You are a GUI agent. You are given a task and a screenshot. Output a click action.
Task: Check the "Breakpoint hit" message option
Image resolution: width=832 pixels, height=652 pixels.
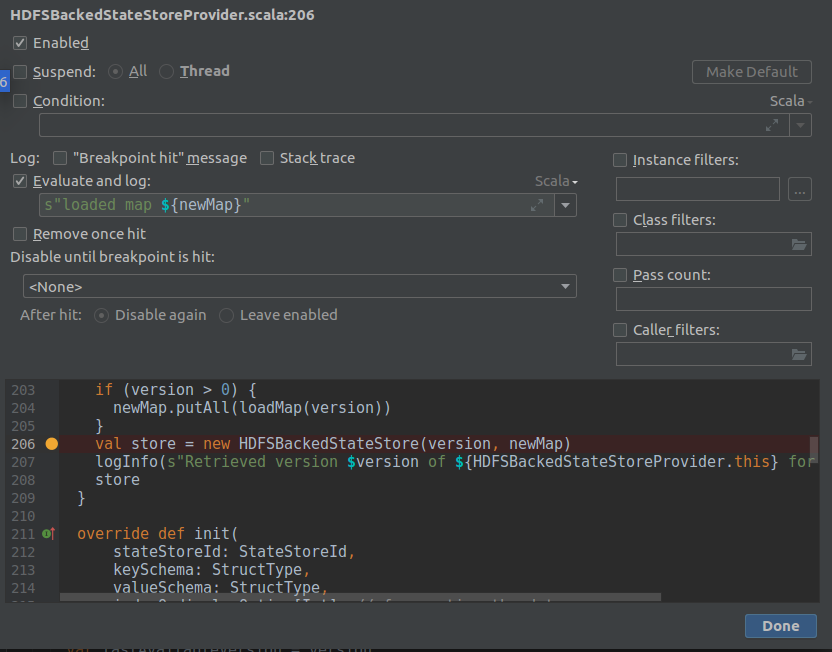point(60,158)
